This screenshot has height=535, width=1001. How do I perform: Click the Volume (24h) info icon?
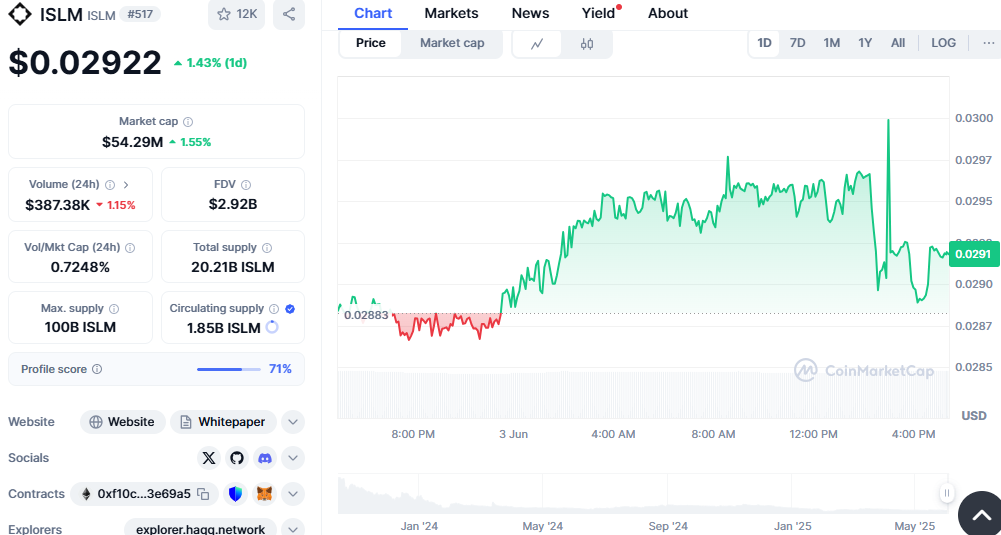coord(110,185)
